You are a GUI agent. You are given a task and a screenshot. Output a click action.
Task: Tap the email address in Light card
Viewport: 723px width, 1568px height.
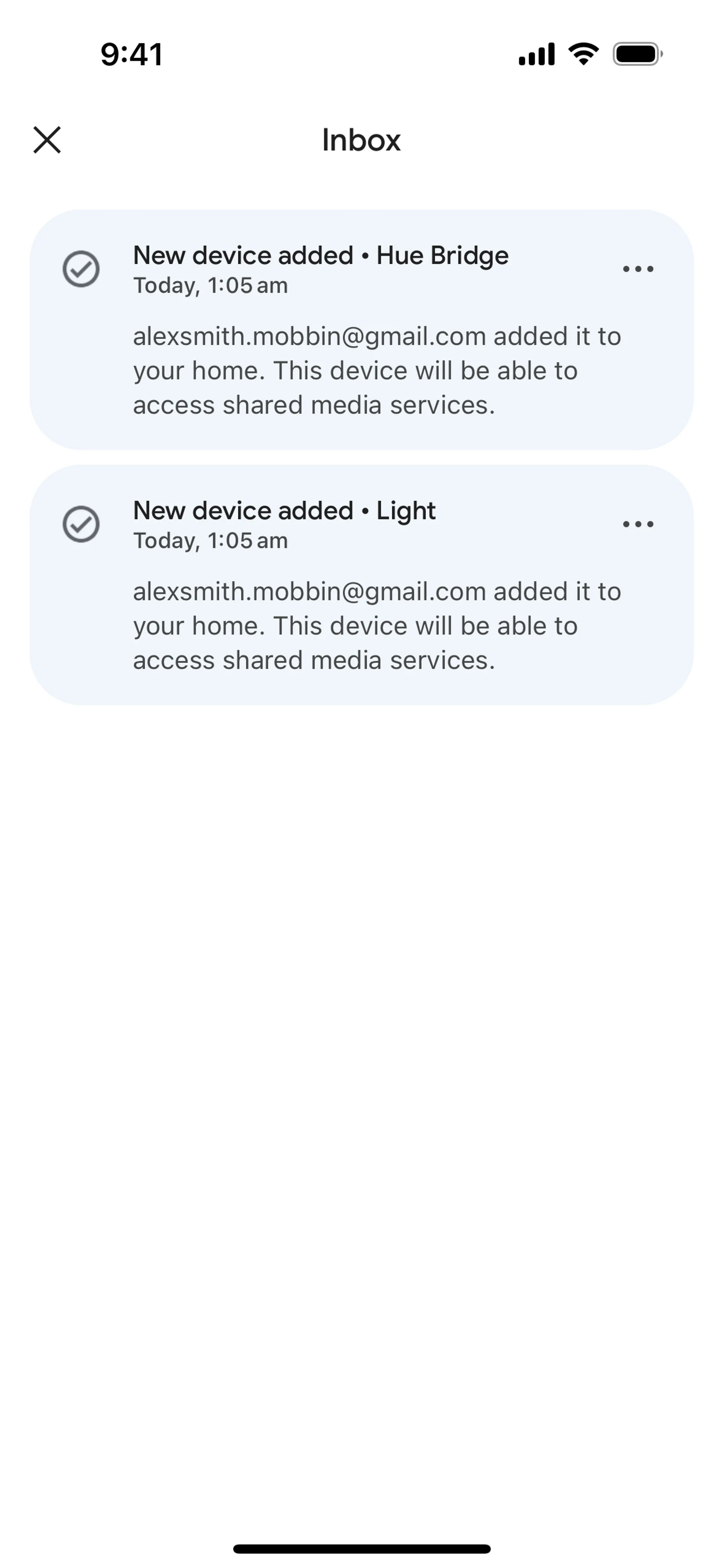click(309, 591)
